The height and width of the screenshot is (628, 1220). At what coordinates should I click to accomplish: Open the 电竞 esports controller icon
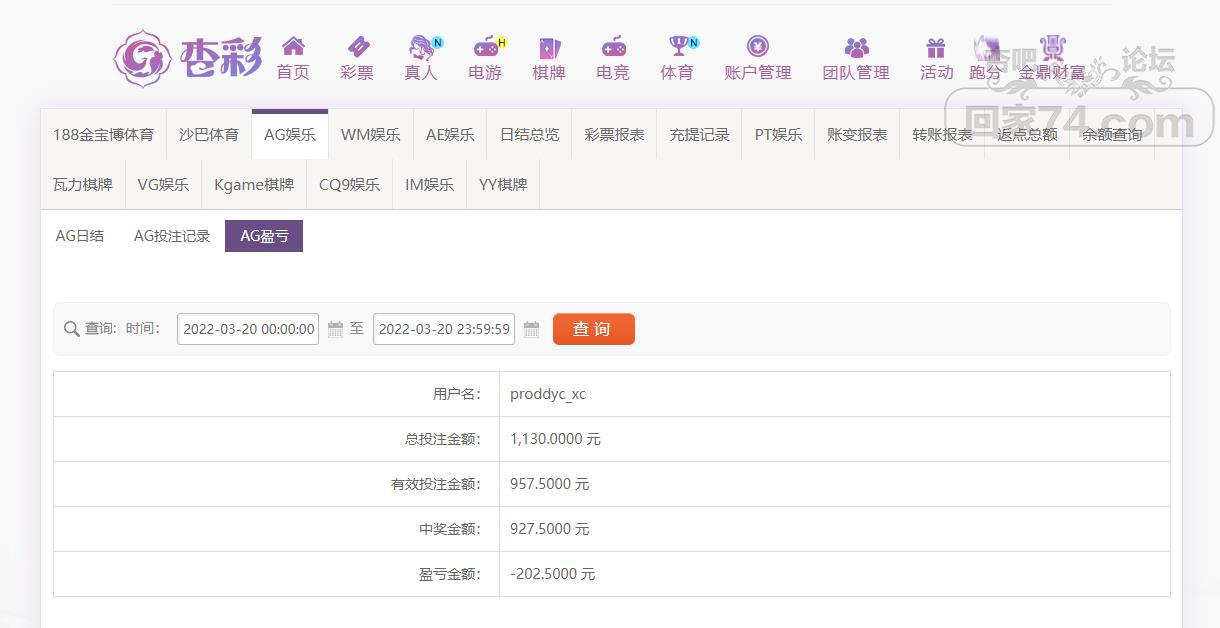click(613, 46)
